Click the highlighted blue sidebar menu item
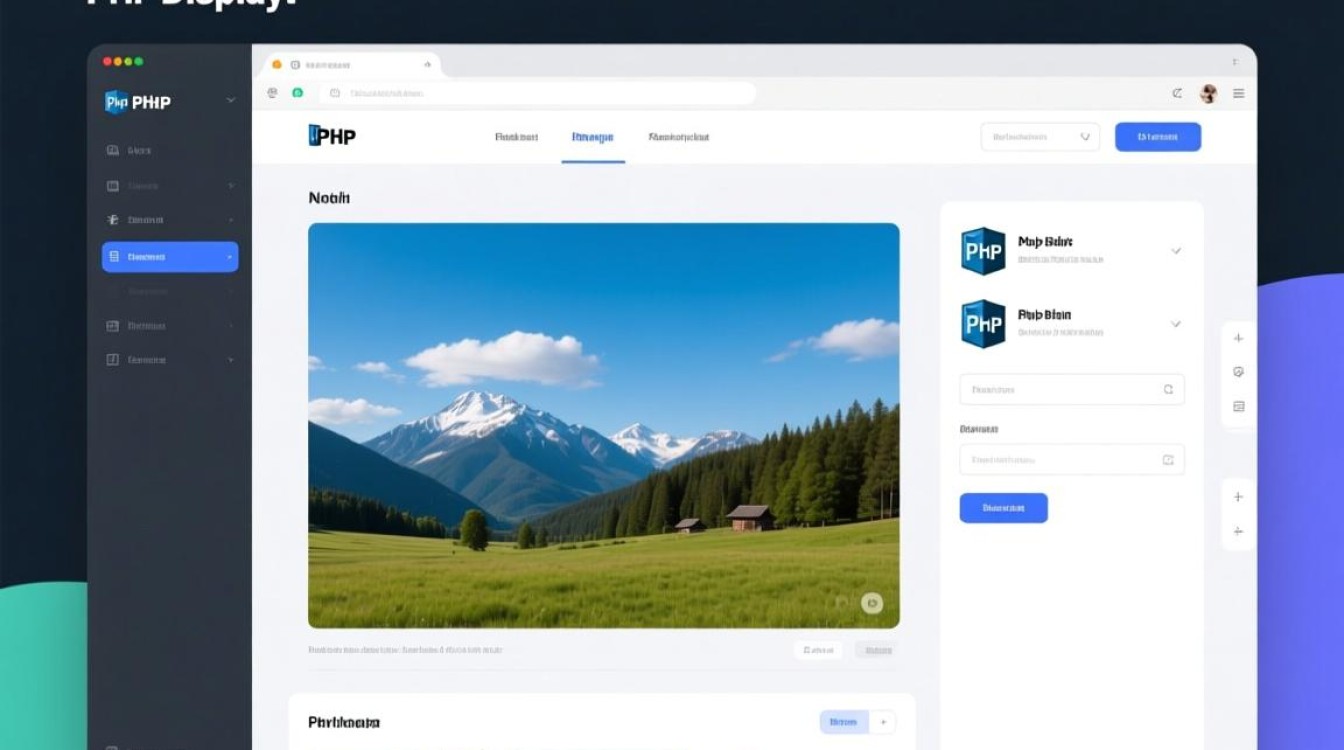 coord(170,257)
